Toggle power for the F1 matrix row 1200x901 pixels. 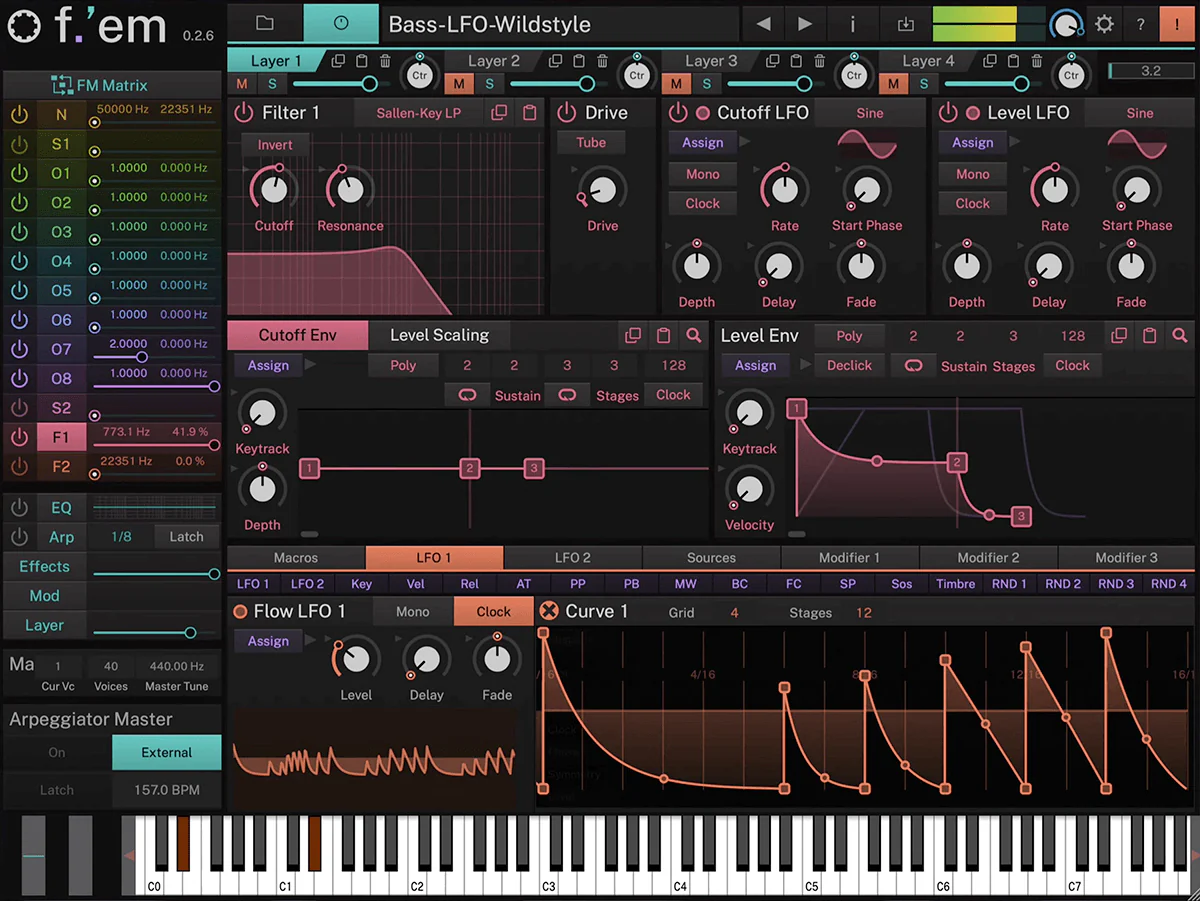point(19,437)
